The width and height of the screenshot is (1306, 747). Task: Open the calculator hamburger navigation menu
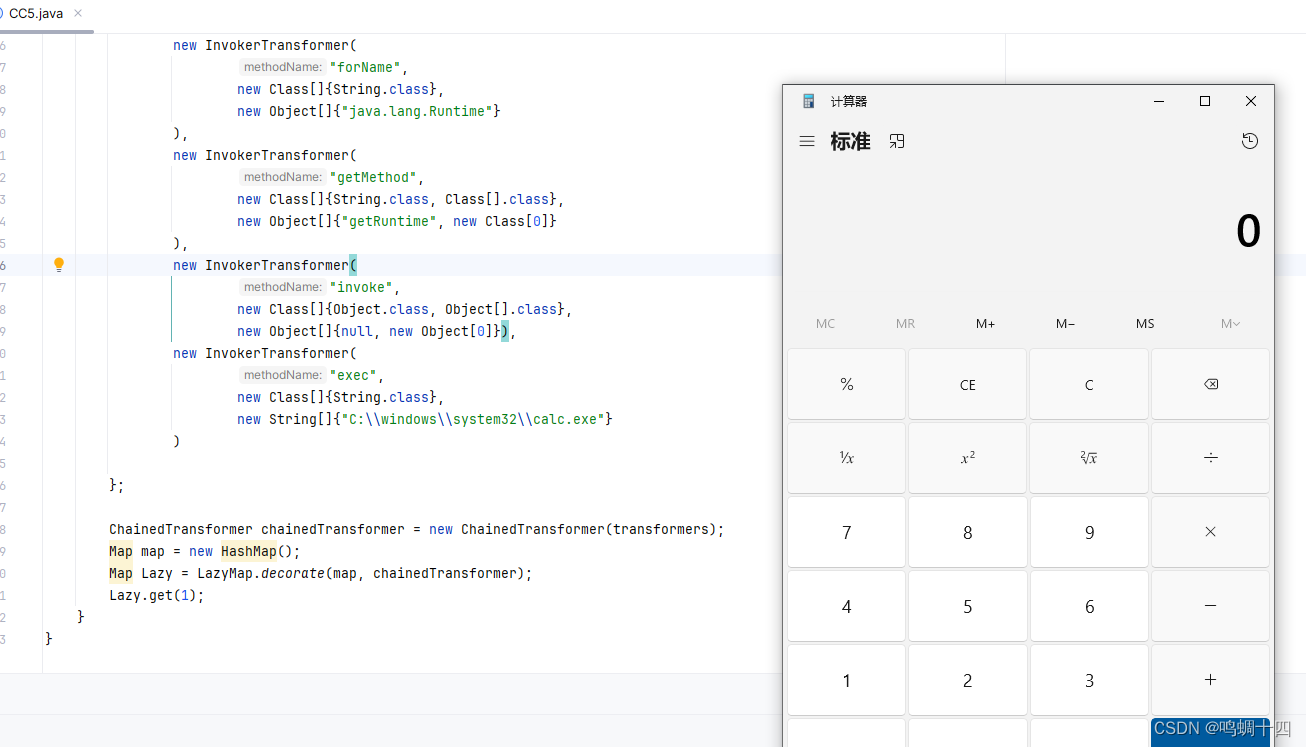807,142
